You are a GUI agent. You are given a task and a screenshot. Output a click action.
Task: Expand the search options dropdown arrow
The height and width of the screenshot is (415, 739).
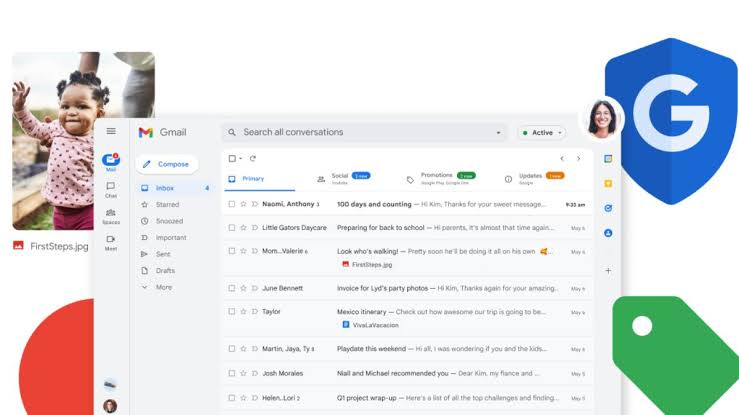[498, 132]
